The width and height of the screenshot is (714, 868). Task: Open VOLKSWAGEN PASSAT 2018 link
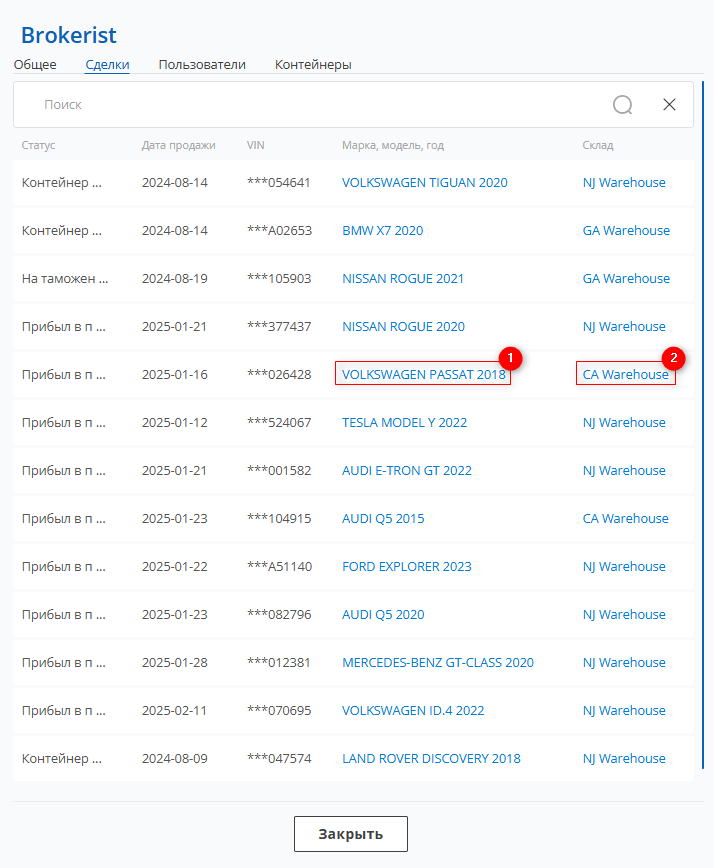pyautogui.click(x=423, y=375)
